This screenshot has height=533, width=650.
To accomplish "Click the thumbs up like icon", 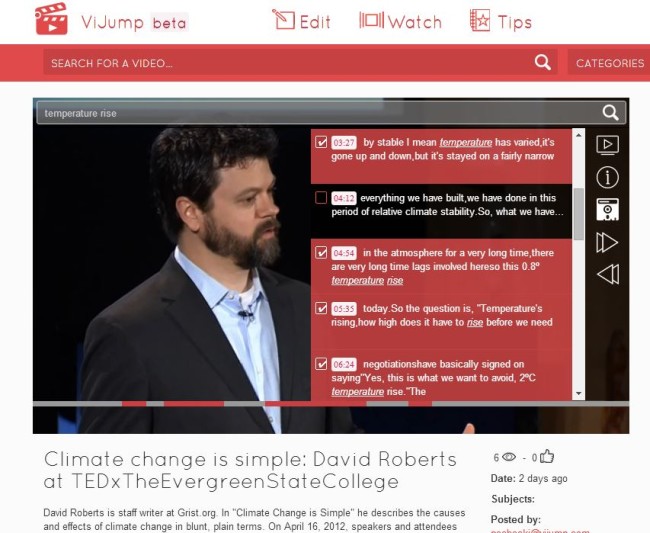I will 547,457.
